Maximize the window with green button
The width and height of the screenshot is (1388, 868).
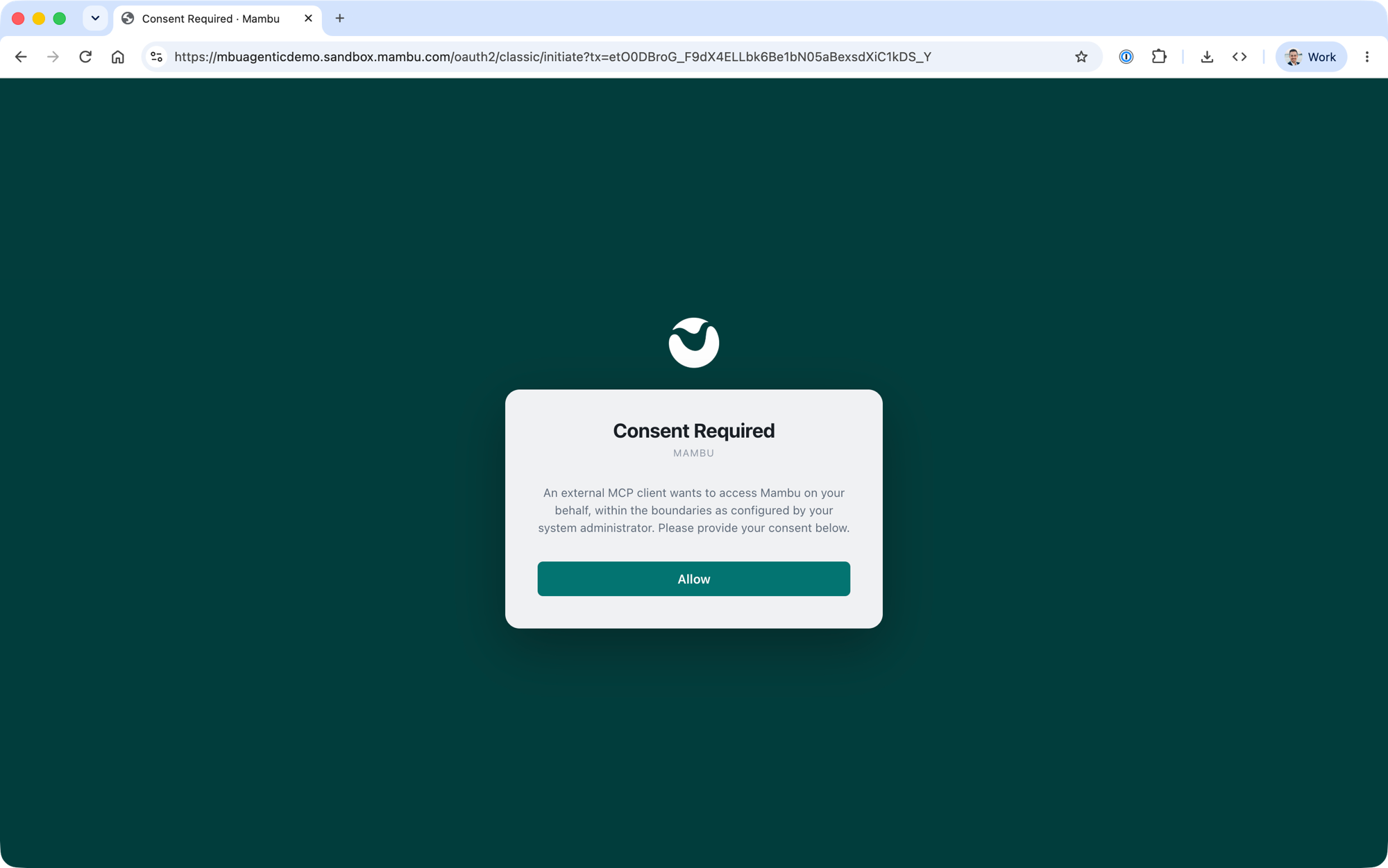[60, 19]
